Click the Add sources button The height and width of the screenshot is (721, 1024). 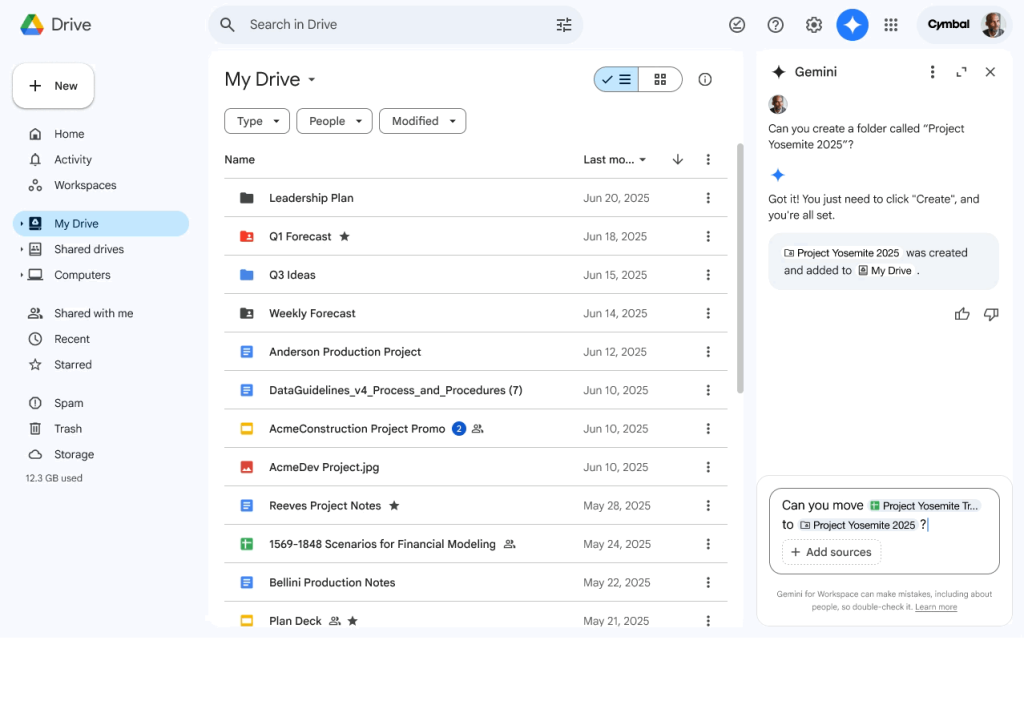830,552
